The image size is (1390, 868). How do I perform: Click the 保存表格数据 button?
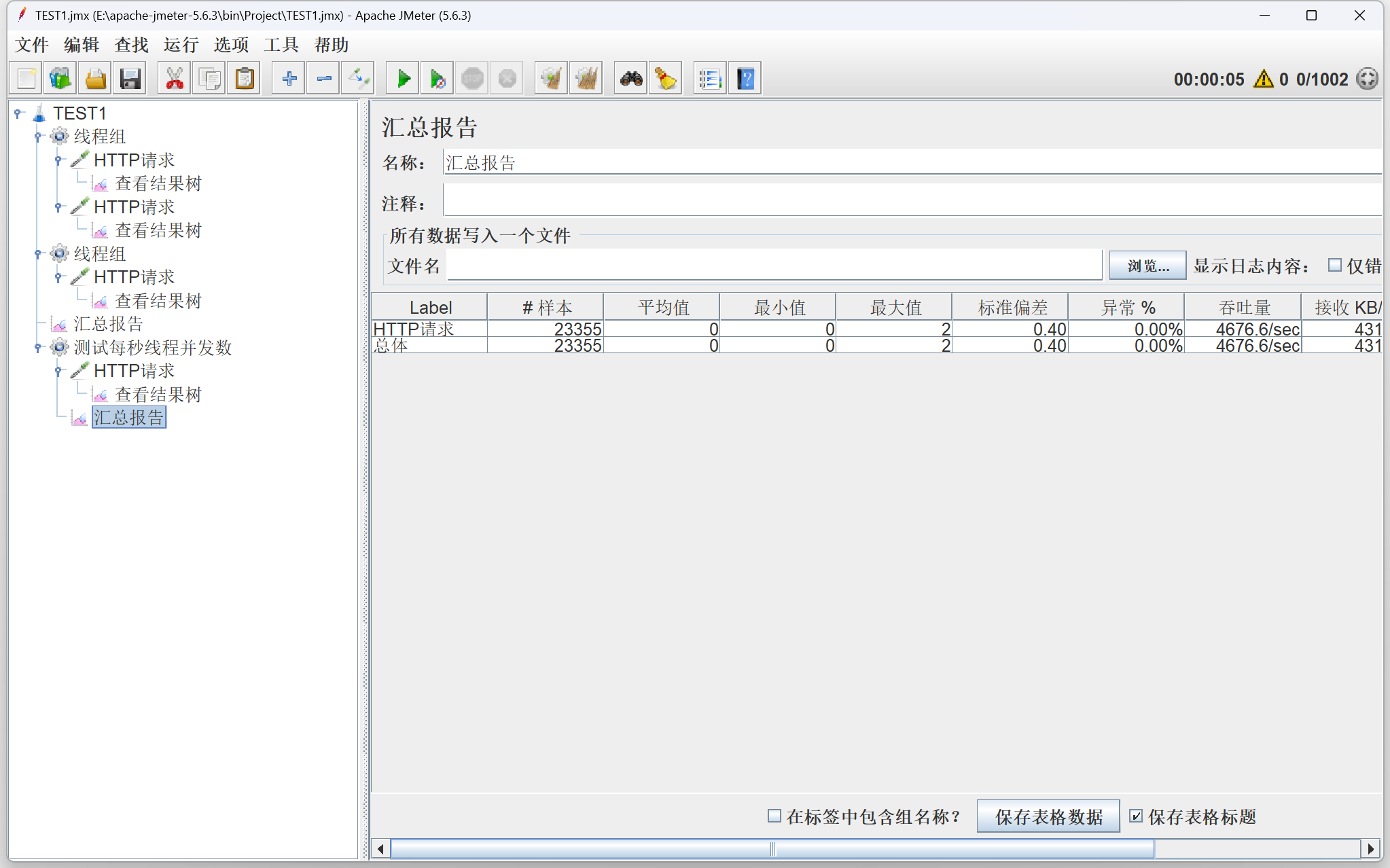[1048, 816]
